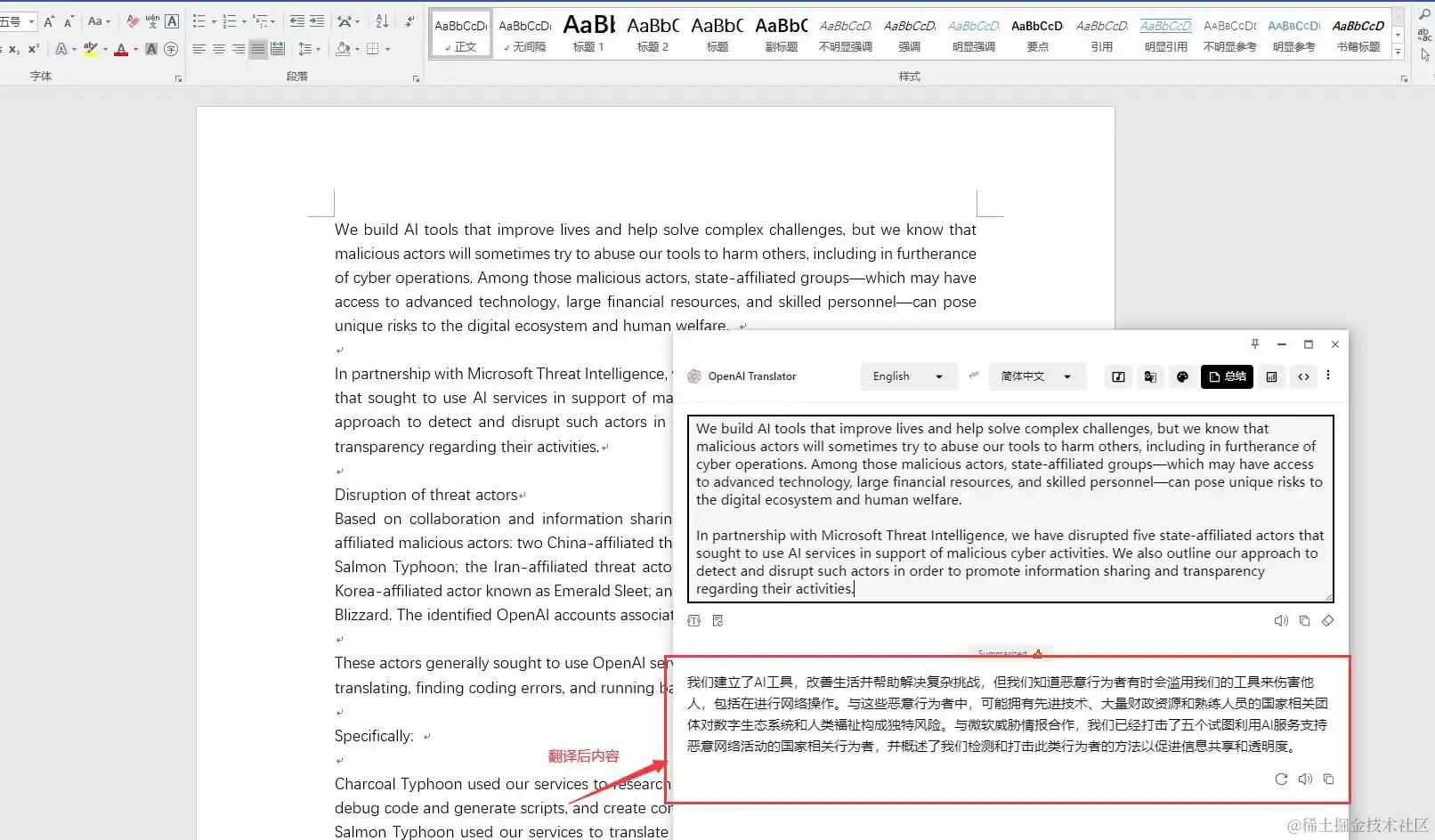
Task: Align text right
Action: click(x=238, y=49)
